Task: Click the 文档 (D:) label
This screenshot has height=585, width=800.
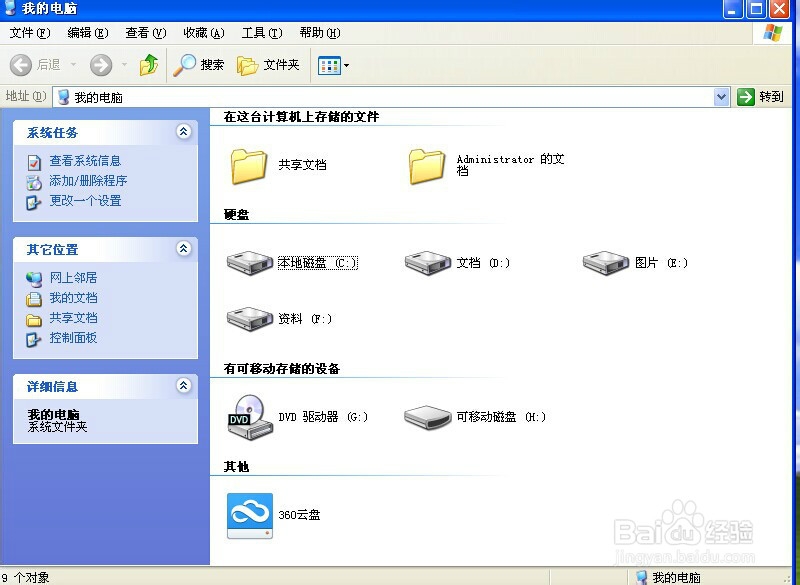Action: coord(483,263)
